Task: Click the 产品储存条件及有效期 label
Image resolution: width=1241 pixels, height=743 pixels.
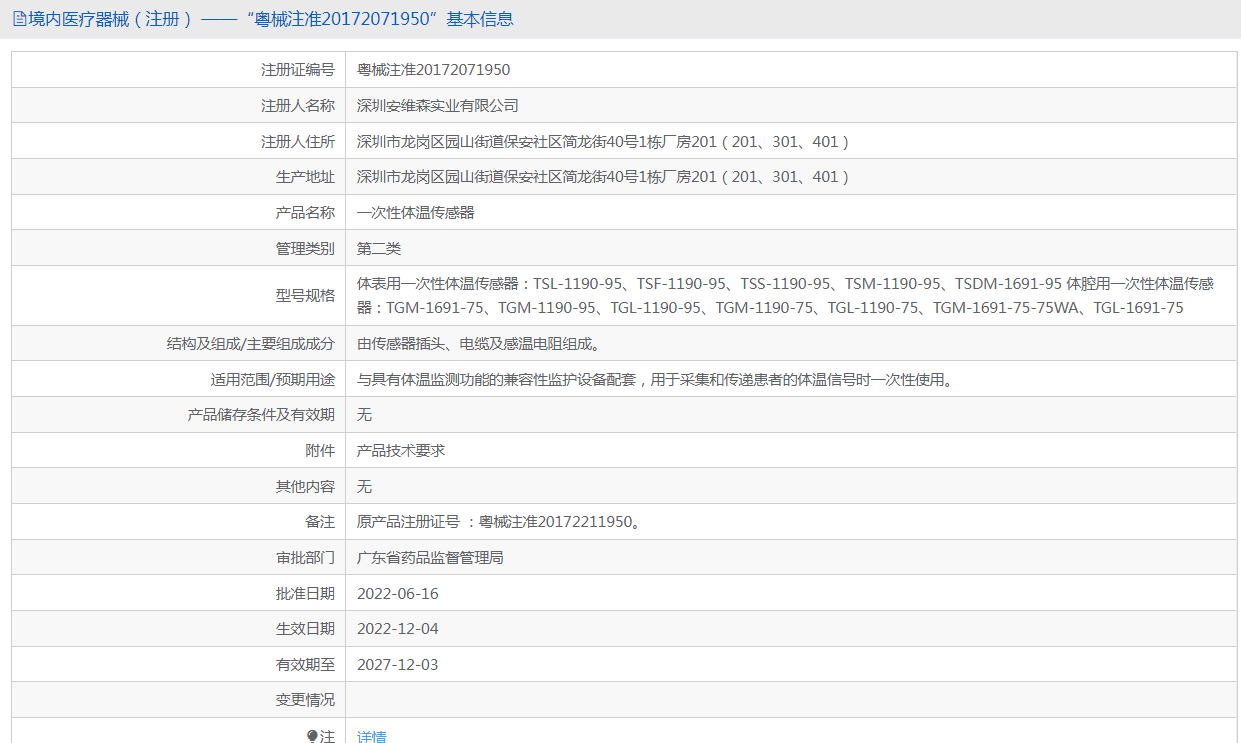Action: [x=261, y=415]
